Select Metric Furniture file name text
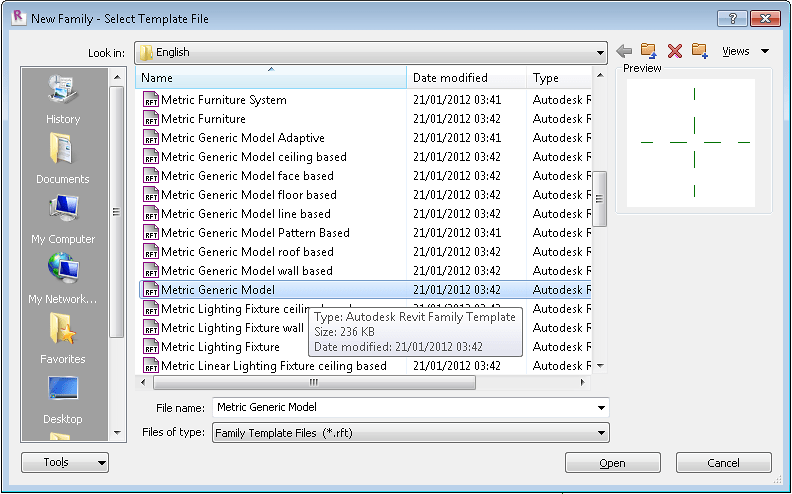This screenshot has height=494, width=792. point(204,119)
